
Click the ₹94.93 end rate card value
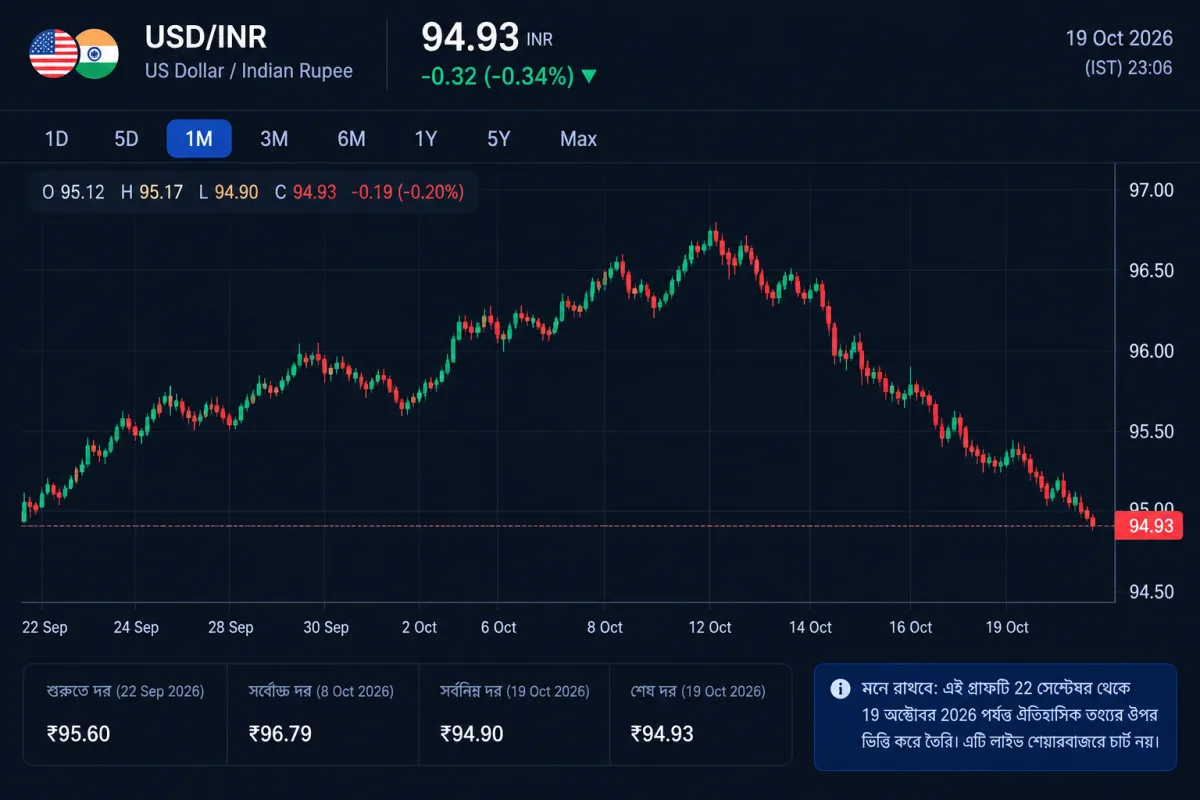[662, 734]
